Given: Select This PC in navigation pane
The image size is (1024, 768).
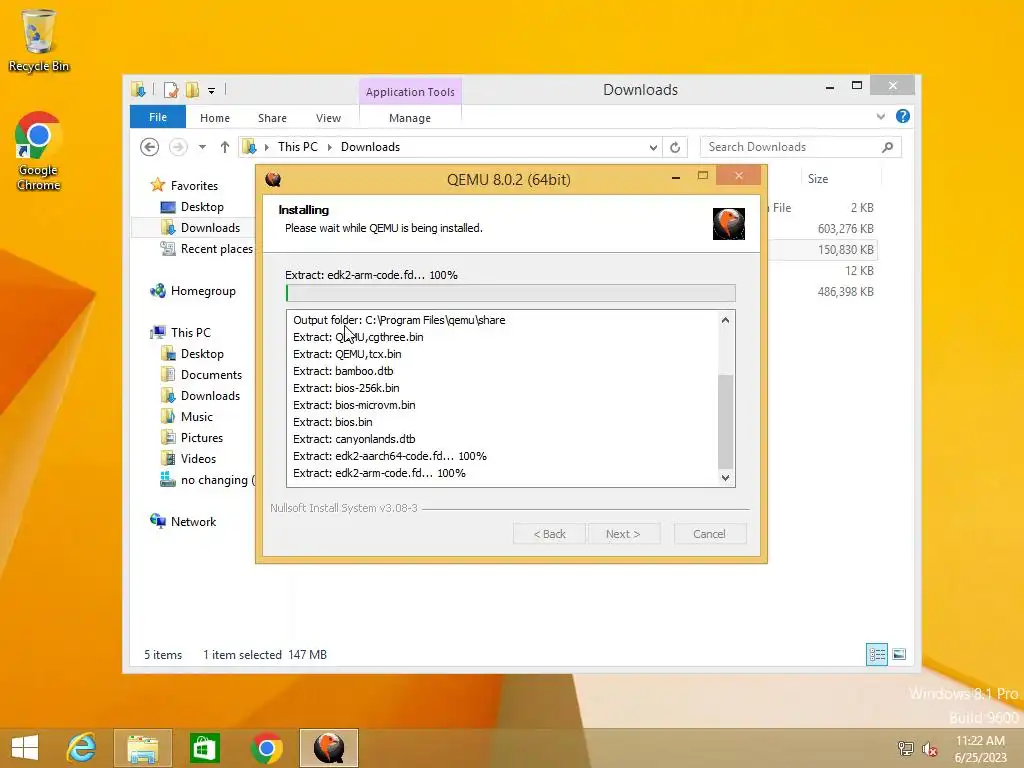Looking at the screenshot, I should click(181, 332).
